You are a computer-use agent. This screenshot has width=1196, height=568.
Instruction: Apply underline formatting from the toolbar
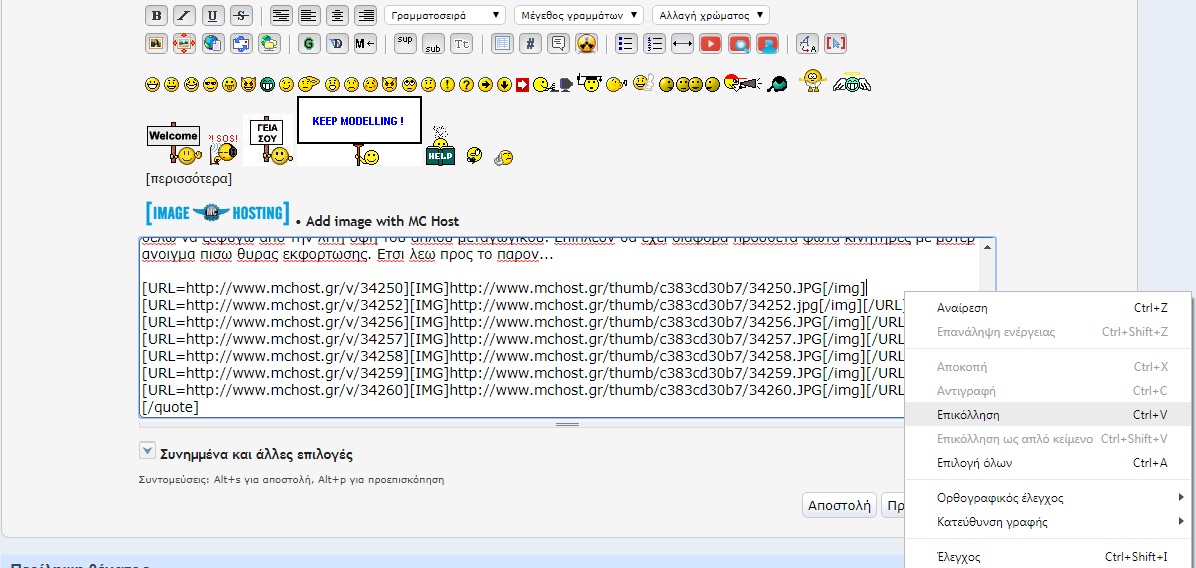(212, 15)
